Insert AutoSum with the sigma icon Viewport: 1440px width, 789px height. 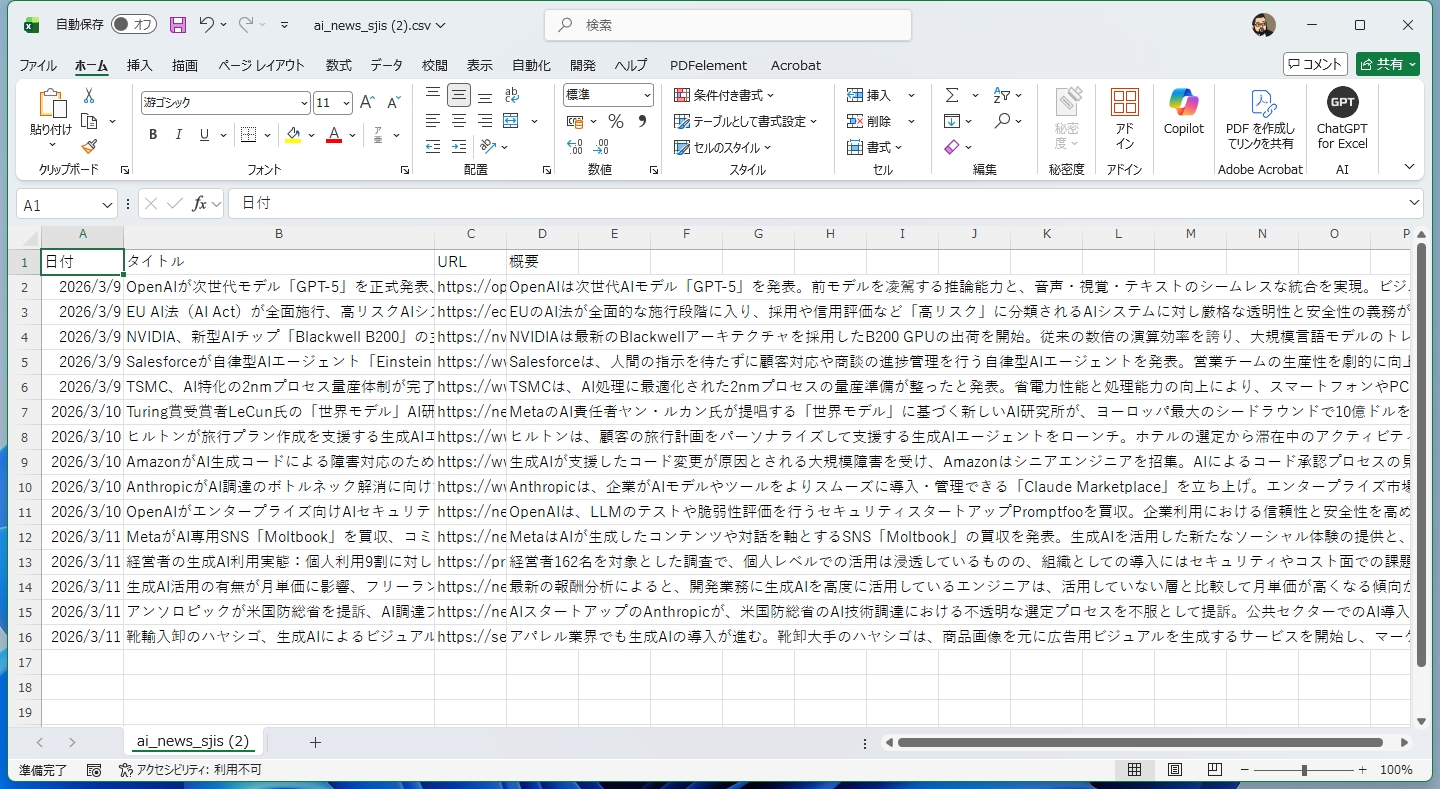tap(952, 94)
